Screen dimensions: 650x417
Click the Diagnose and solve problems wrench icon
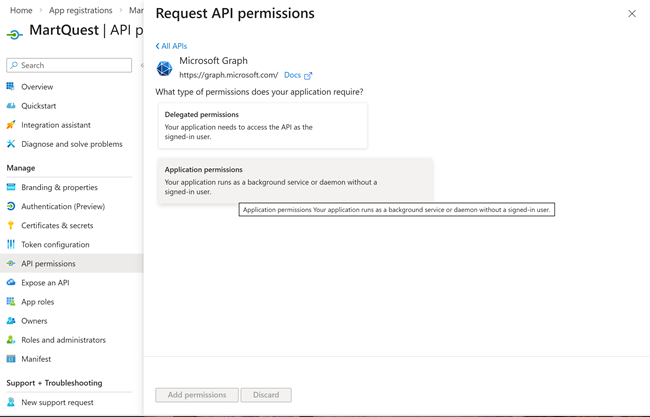(x=11, y=144)
